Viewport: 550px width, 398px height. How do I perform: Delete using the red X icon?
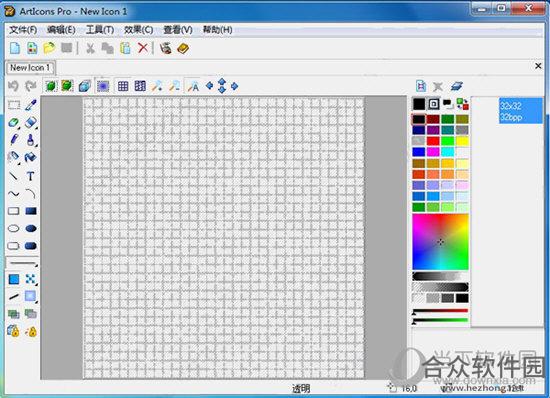coord(143,48)
